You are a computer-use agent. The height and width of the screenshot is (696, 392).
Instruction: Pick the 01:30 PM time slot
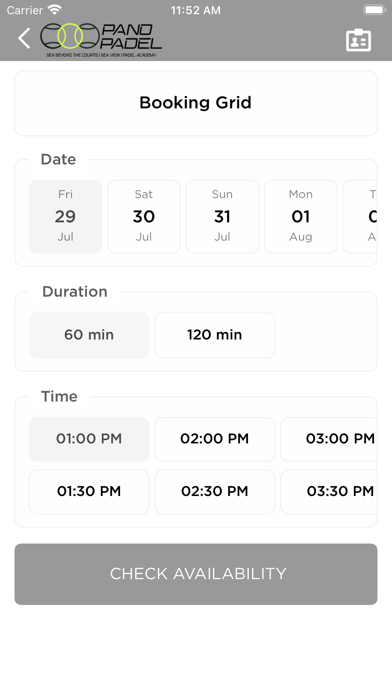[x=89, y=491]
